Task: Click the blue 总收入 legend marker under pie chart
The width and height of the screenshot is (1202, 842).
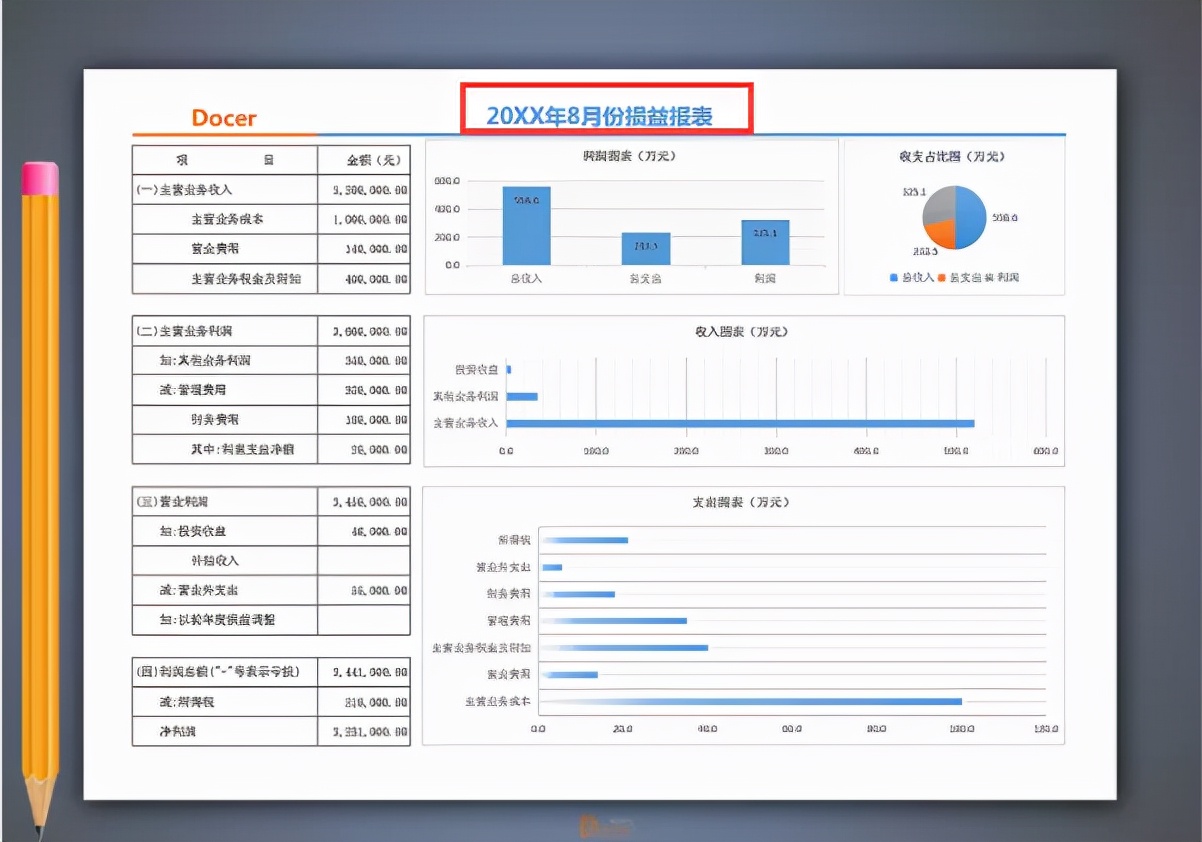Action: click(892, 276)
